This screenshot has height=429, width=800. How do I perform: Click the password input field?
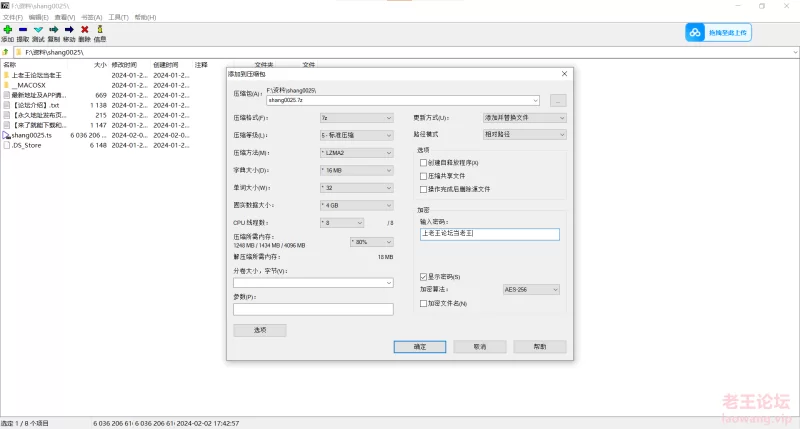point(489,234)
